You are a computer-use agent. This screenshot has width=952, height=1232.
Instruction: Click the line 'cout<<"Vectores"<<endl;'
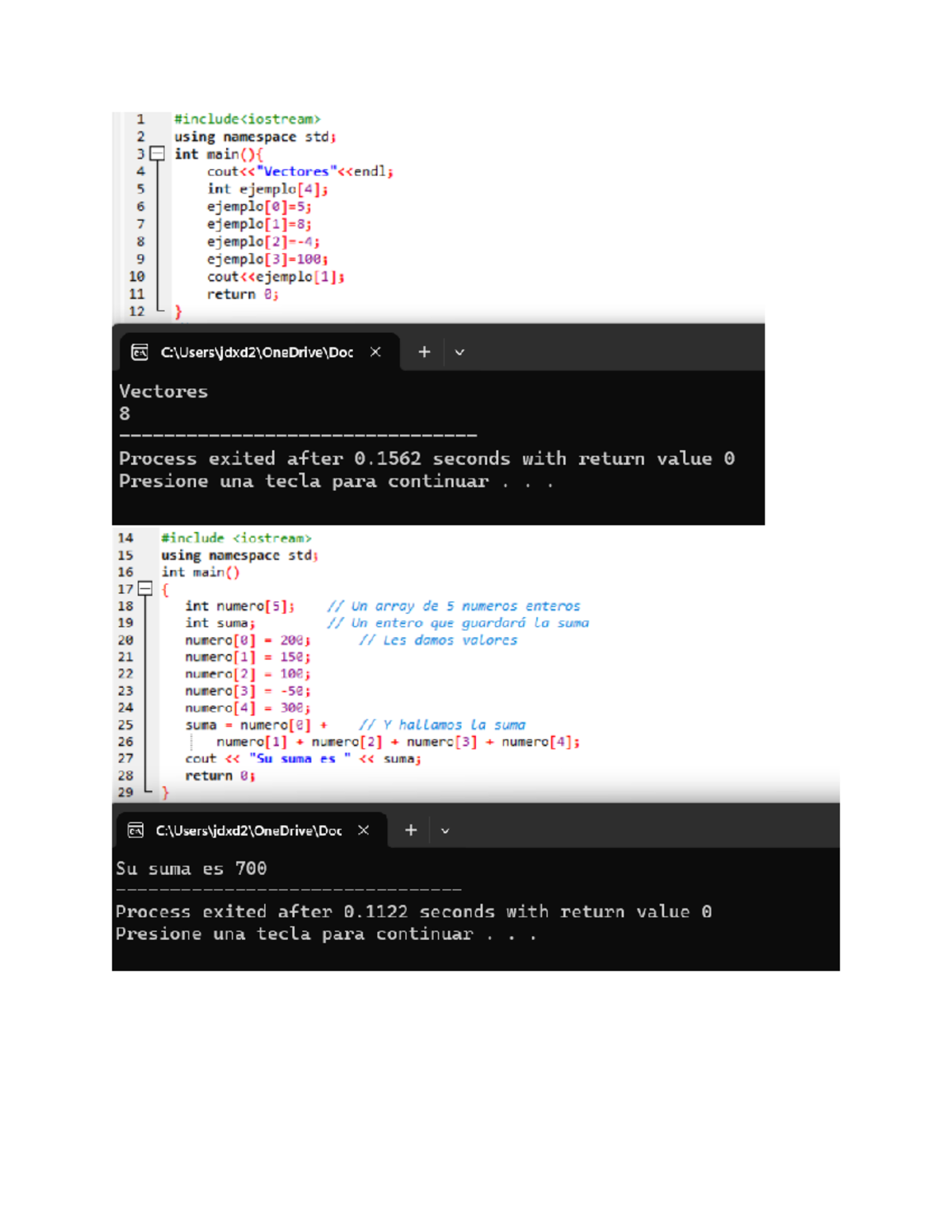coord(300,171)
